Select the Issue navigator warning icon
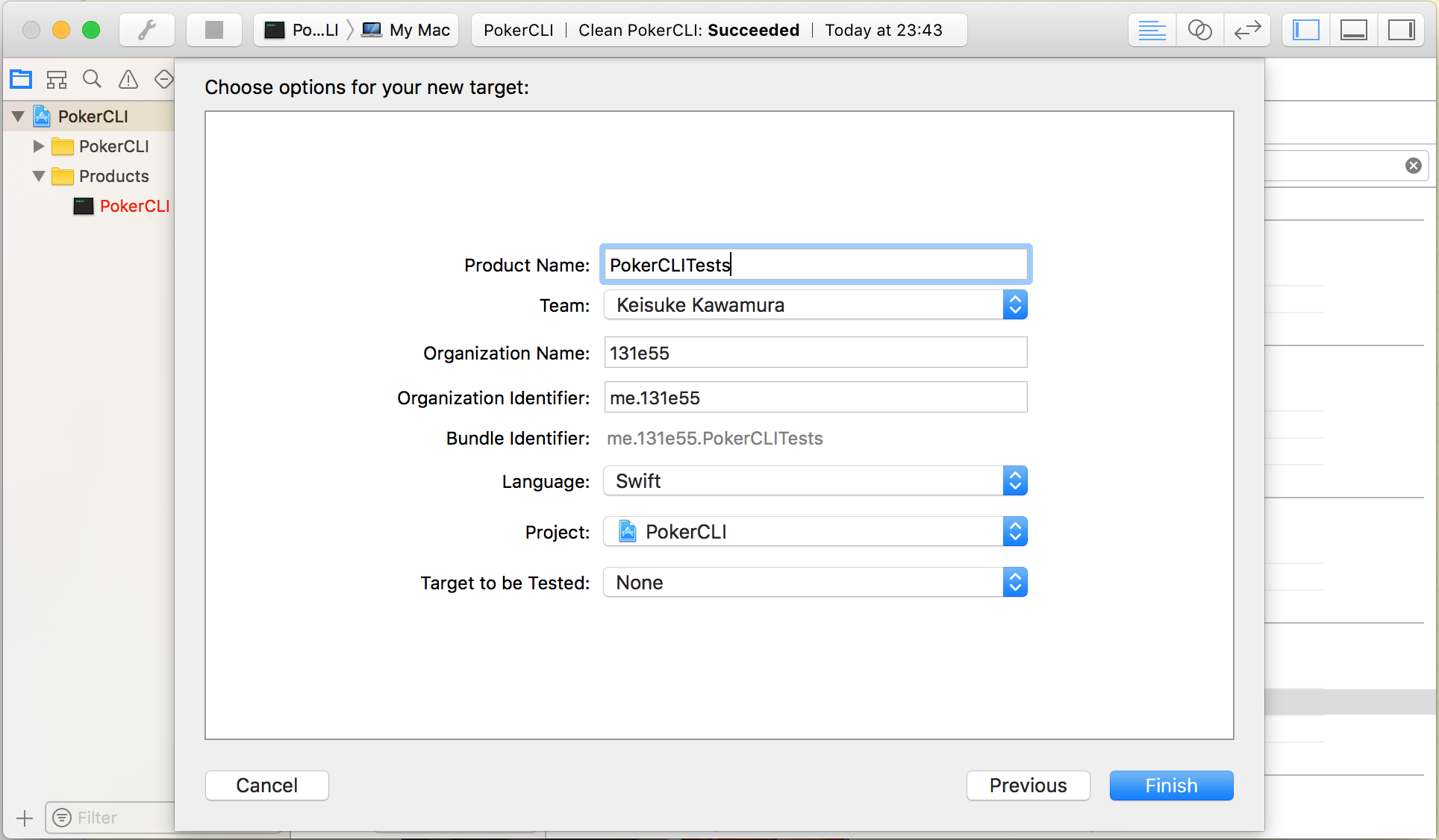The image size is (1439, 840). tap(128, 78)
